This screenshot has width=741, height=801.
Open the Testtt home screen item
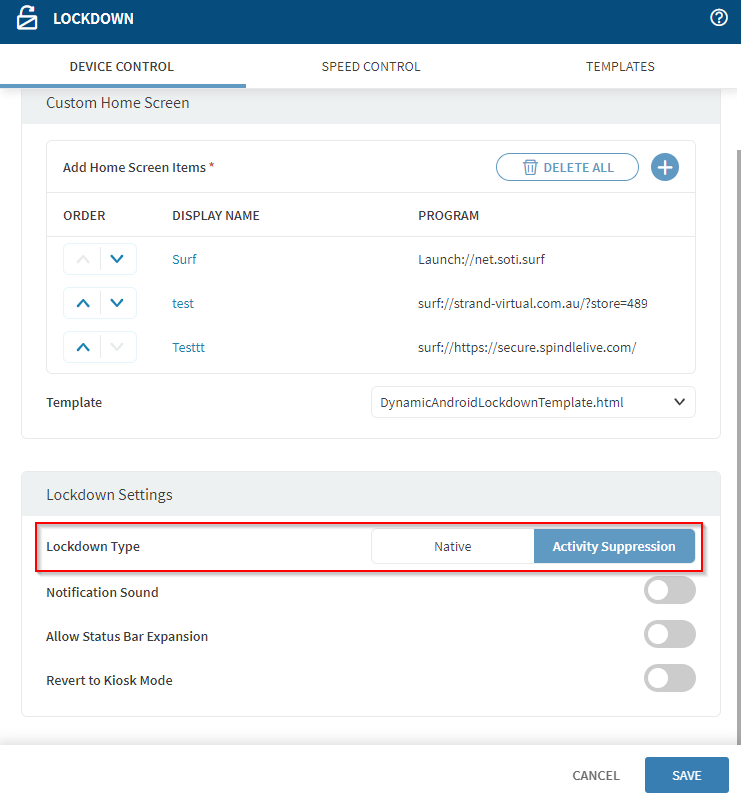click(x=188, y=347)
